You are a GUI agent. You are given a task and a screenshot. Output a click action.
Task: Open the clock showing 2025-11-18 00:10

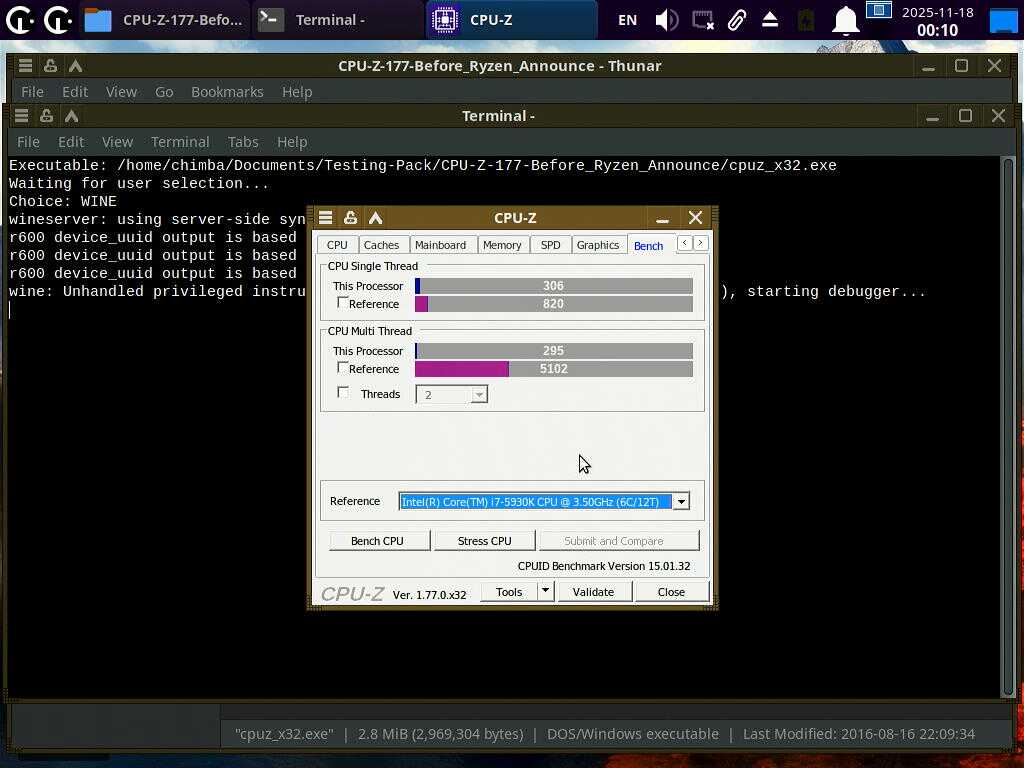click(937, 21)
